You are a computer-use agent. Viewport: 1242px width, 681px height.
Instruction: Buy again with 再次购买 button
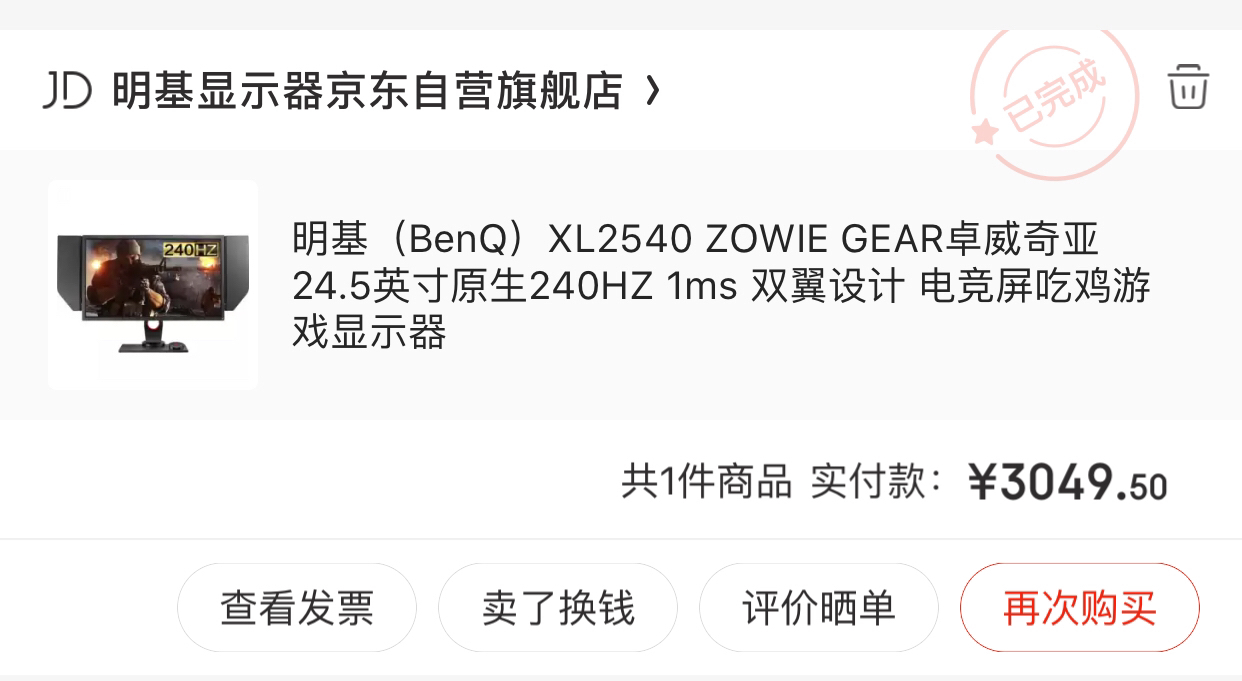[1080, 607]
